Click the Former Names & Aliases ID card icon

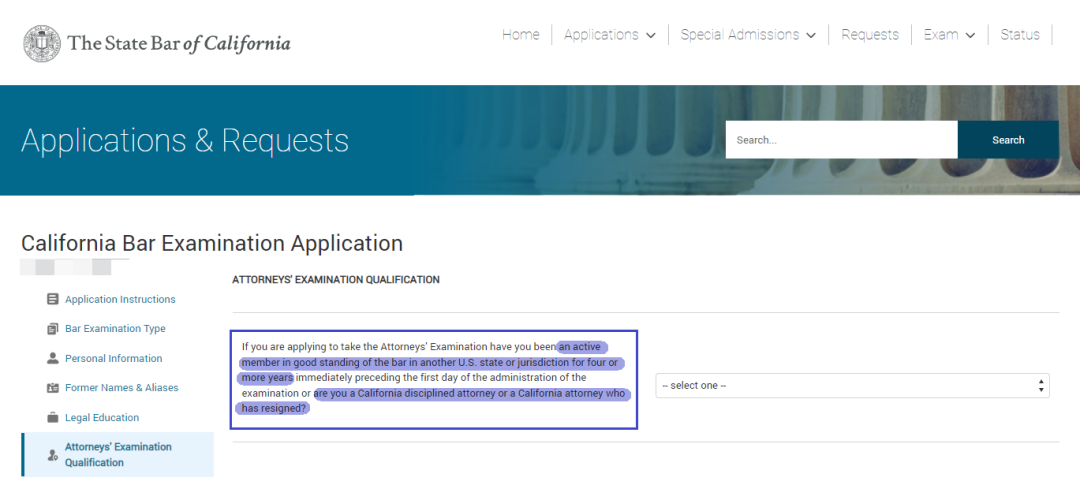click(52, 388)
